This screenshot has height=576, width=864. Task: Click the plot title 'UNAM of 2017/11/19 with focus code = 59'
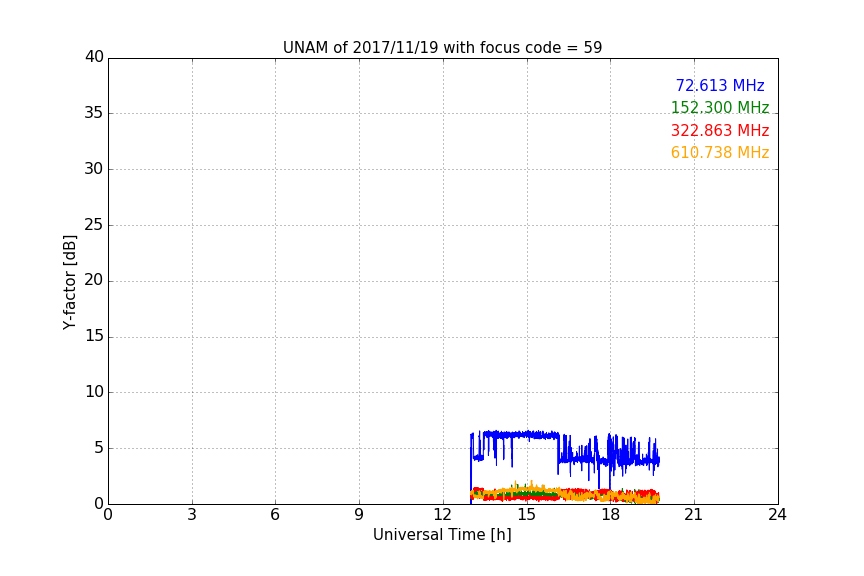coord(442,48)
